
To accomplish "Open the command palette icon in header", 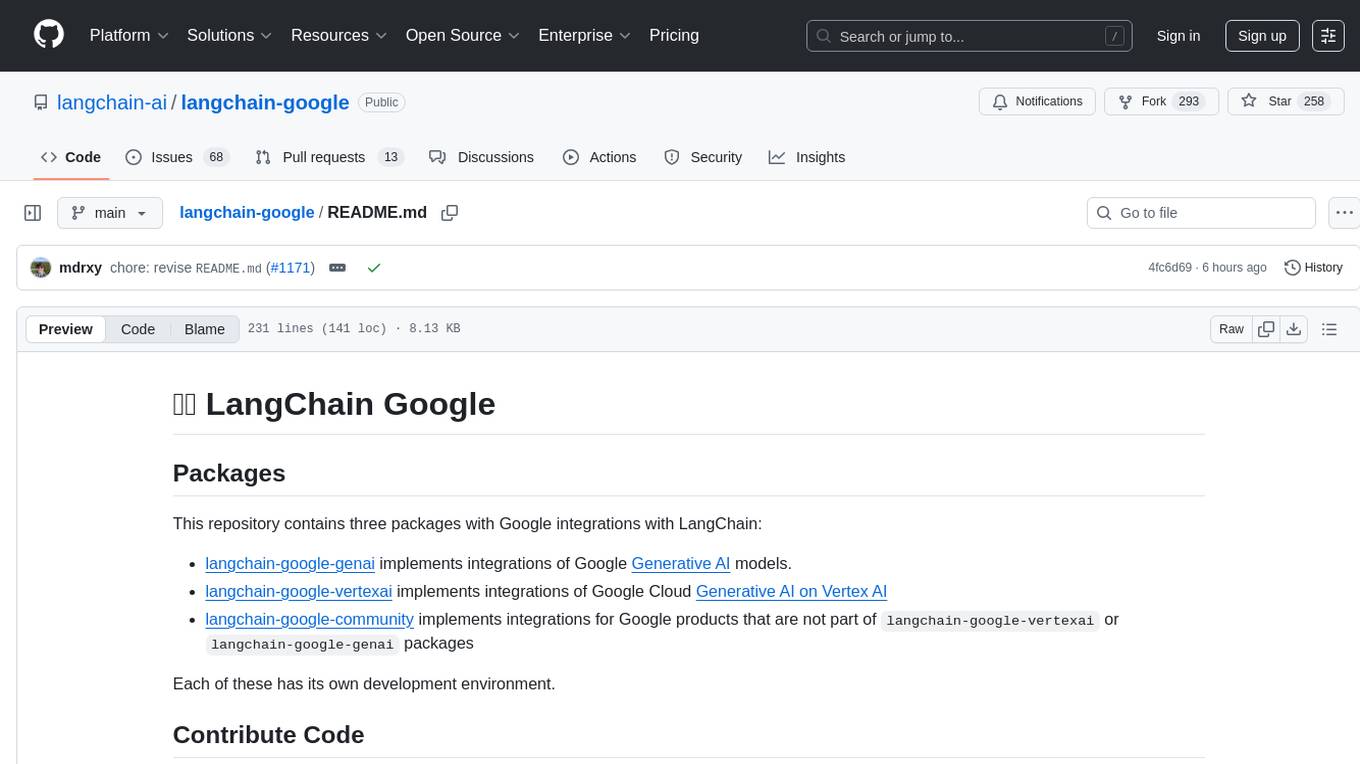I will click(1329, 36).
